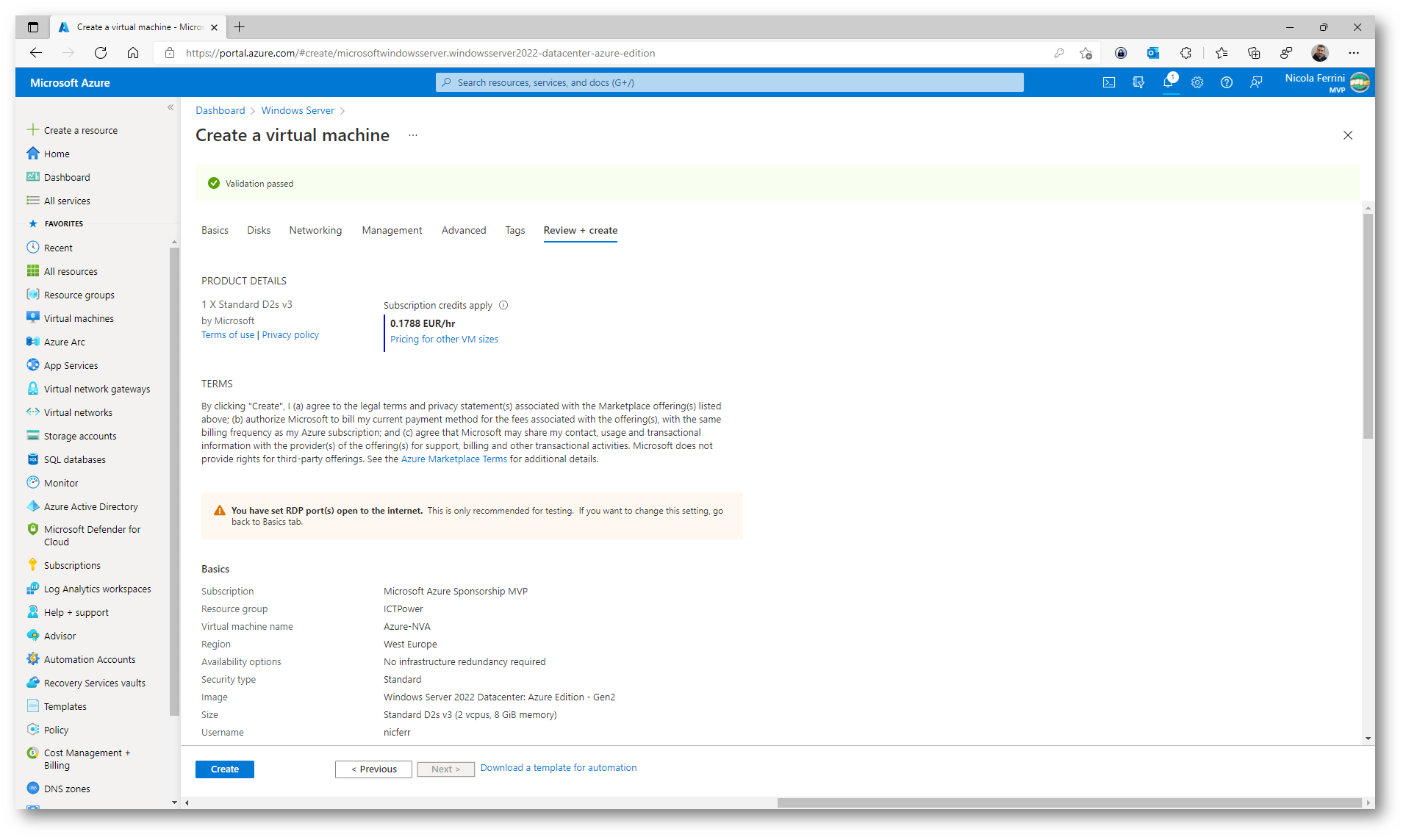This screenshot has width=1406, height=840.
Task: Open Virtual network gateways in sidebar
Action: pos(97,389)
